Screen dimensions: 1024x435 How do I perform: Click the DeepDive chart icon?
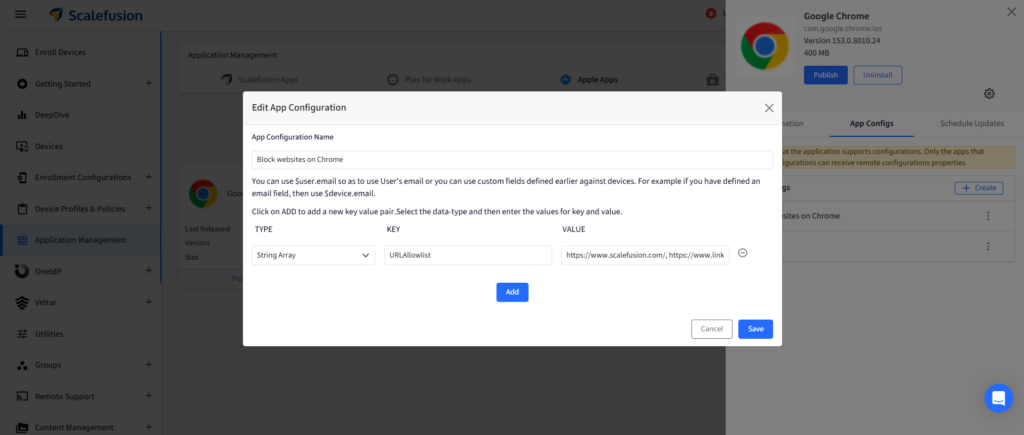click(x=22, y=115)
